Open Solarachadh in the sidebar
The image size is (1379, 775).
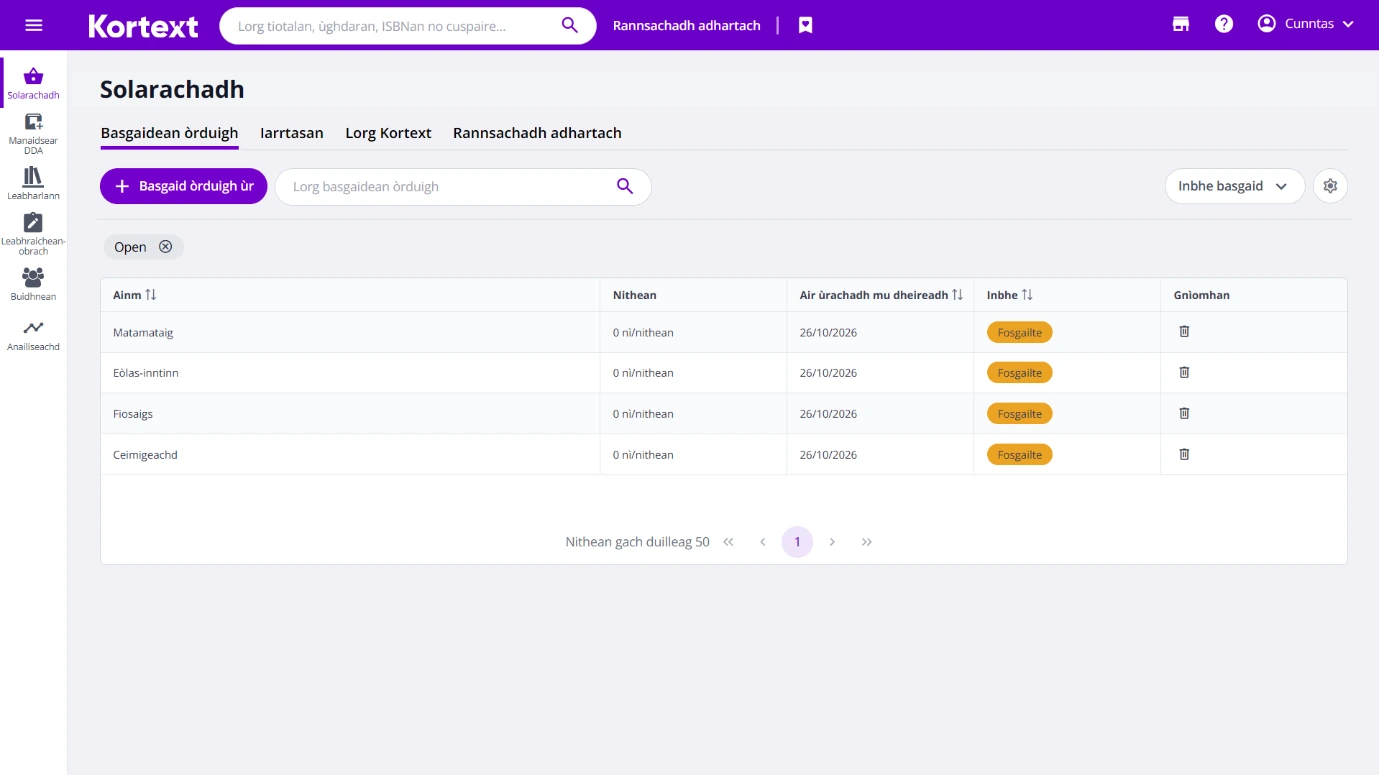33,83
